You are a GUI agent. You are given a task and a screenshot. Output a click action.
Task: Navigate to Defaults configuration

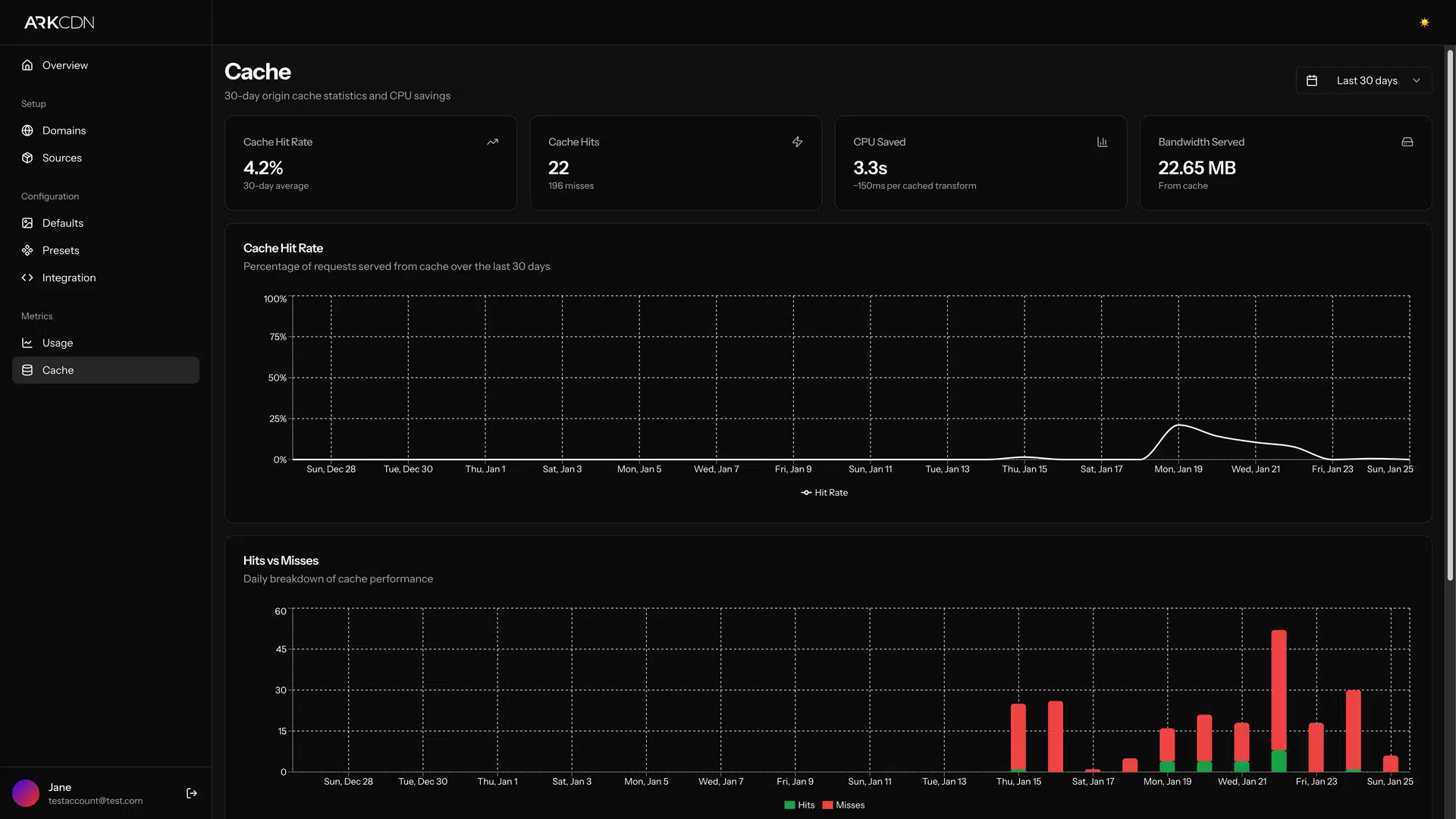tap(105, 223)
